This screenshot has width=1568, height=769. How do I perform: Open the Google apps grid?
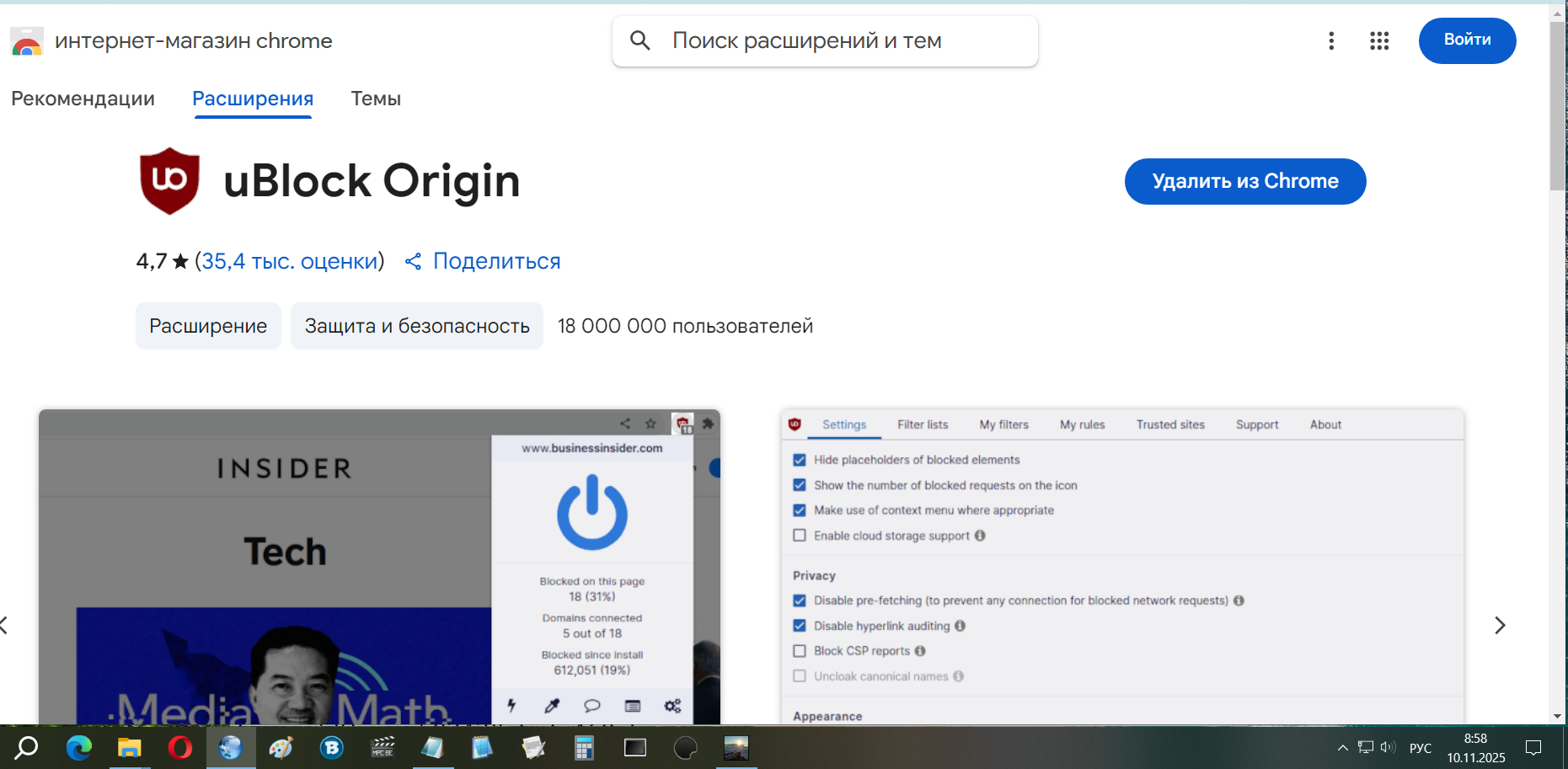[1379, 40]
